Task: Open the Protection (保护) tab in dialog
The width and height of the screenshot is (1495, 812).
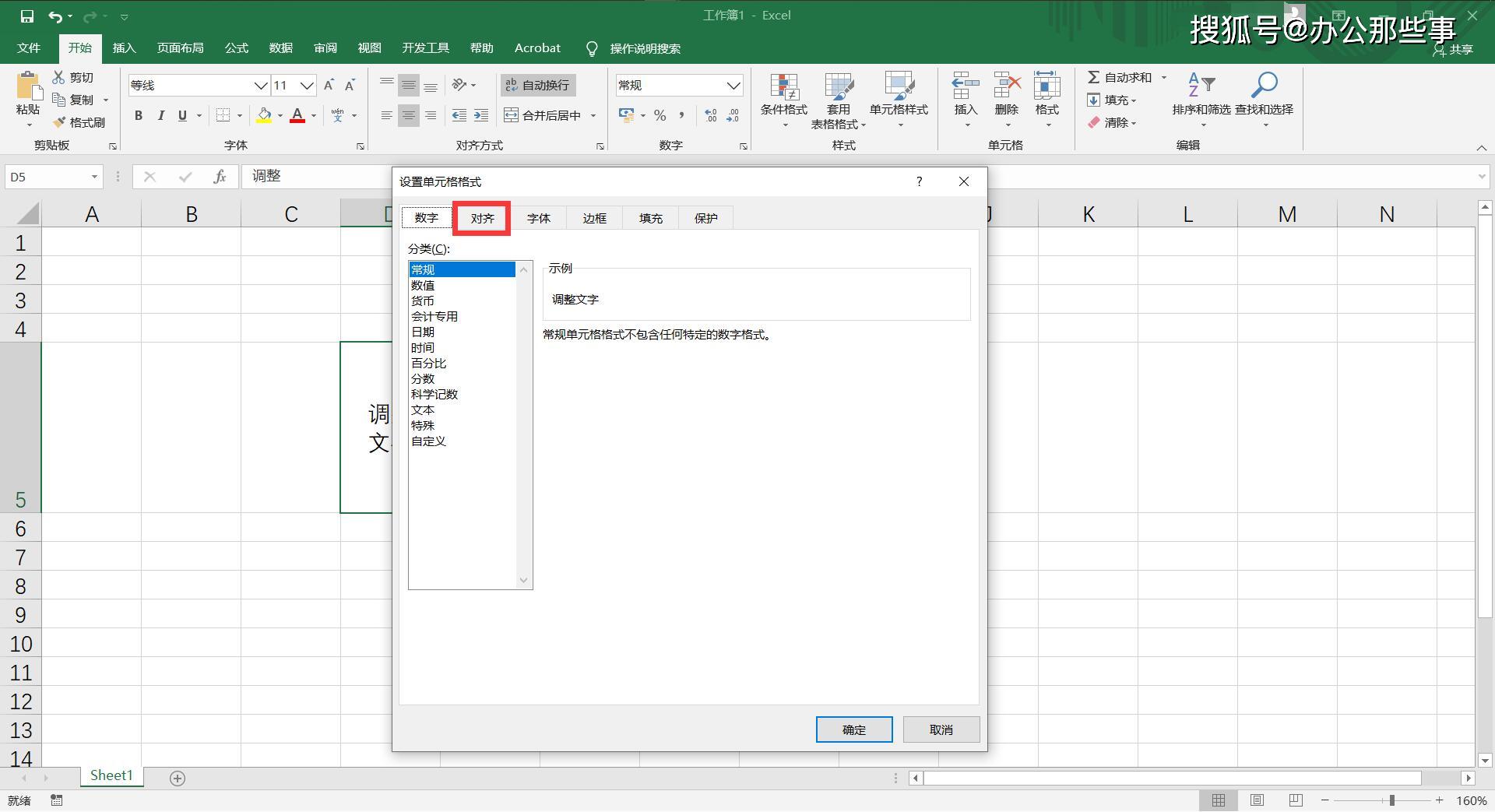Action: (x=706, y=219)
